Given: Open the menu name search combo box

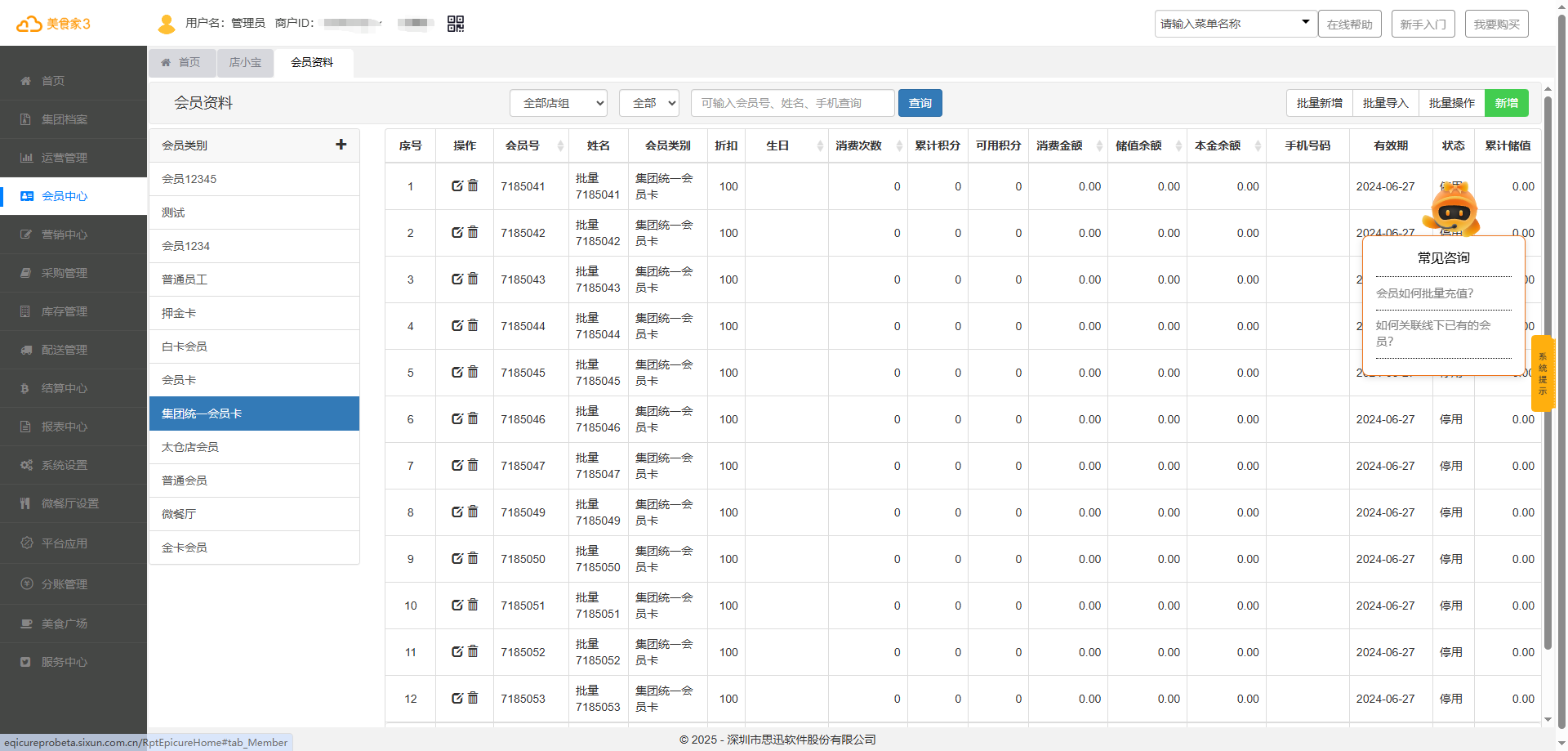Looking at the screenshot, I should (1235, 24).
